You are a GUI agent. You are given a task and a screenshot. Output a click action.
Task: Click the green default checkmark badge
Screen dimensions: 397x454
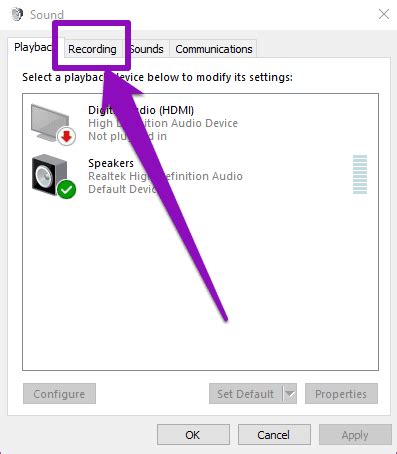point(67,189)
